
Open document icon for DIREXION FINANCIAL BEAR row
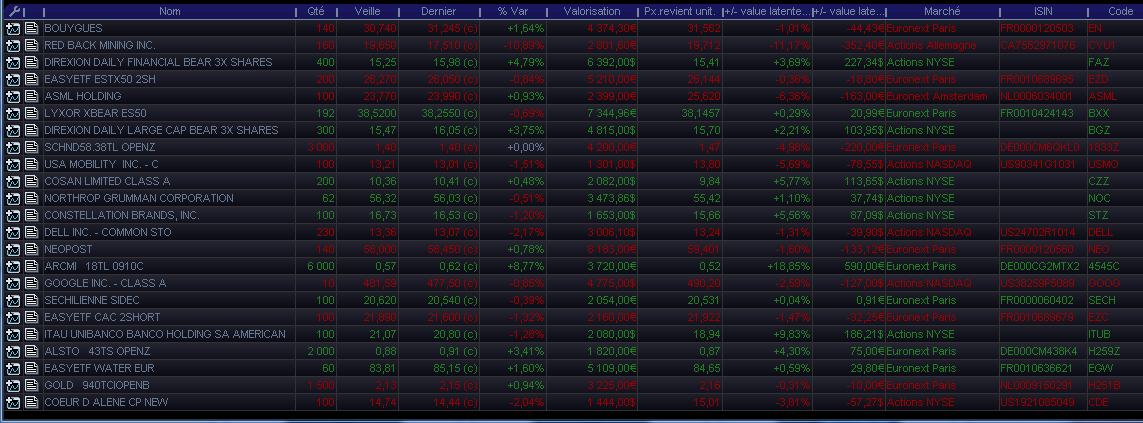31,62
